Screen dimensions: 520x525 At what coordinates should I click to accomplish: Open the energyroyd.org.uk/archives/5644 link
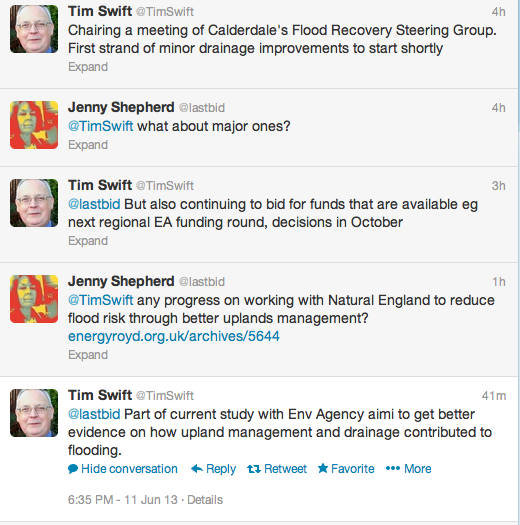pyautogui.click(x=174, y=336)
